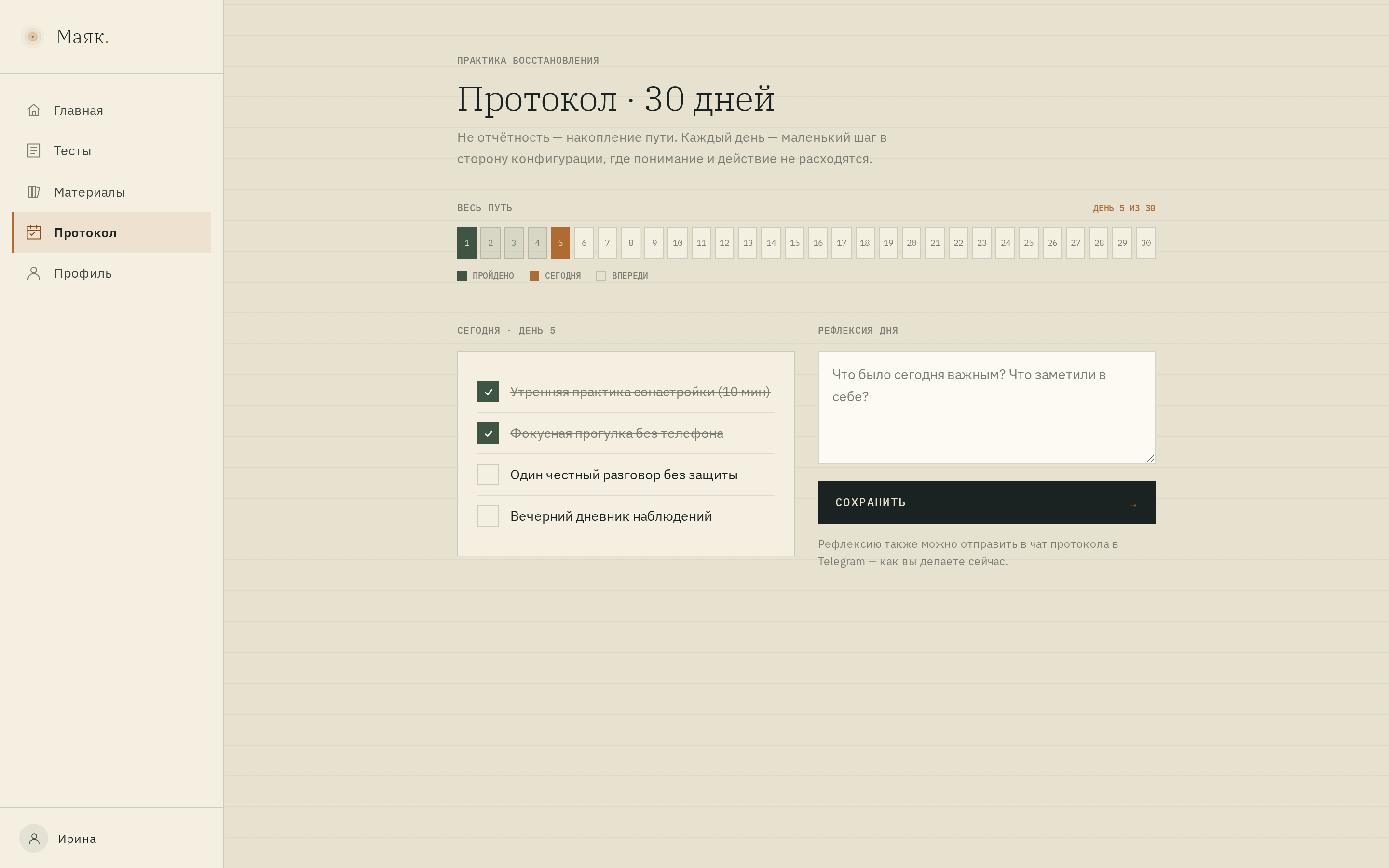Click the user name Ирина
Image resolution: width=1389 pixels, height=868 pixels.
[77, 839]
